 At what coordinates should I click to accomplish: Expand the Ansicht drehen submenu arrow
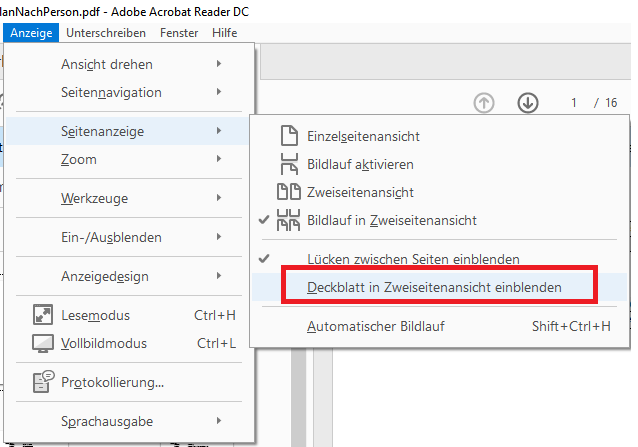click(219, 64)
